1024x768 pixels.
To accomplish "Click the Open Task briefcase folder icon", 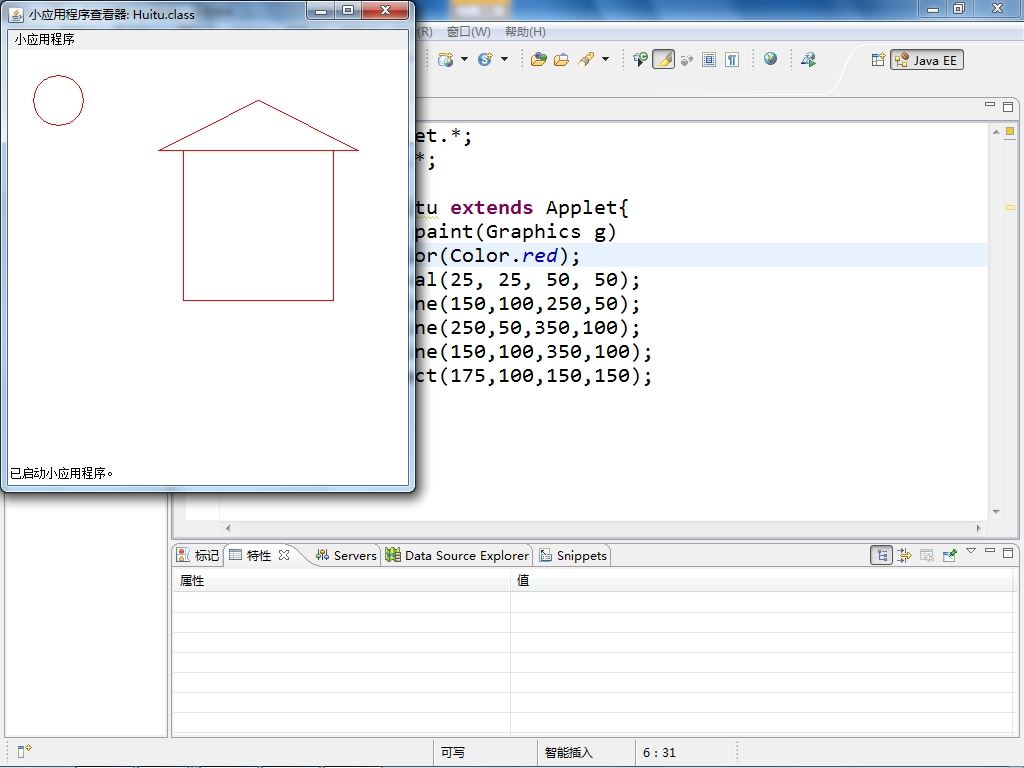I will (x=562, y=60).
